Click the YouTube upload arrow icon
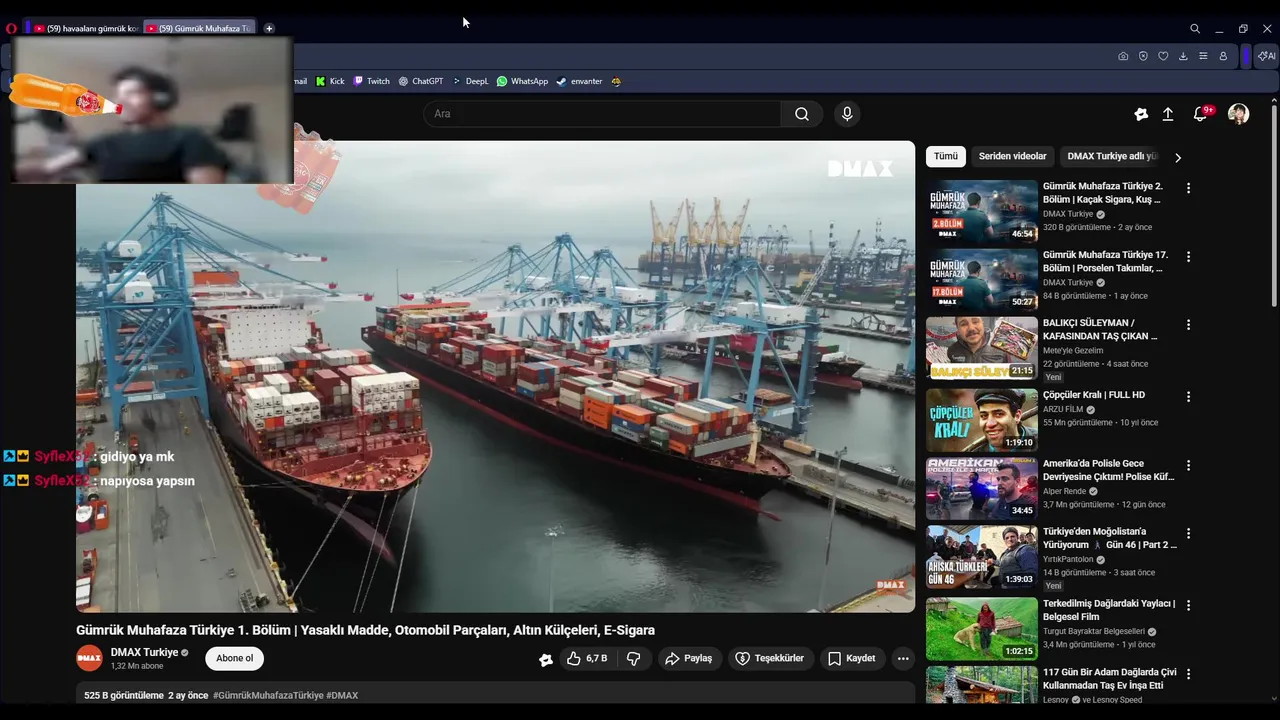Viewport: 1280px width, 720px height. [1167, 114]
